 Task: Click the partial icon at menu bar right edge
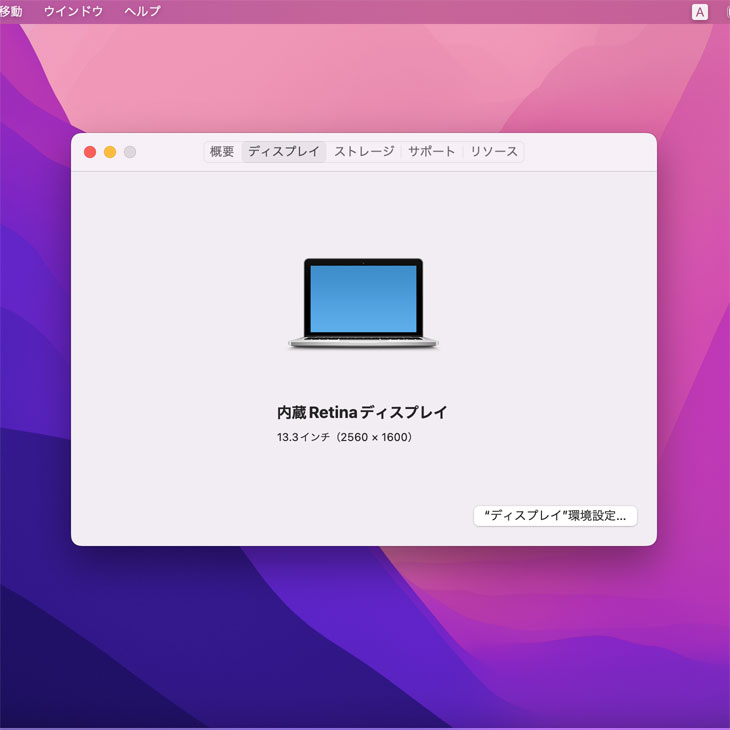click(726, 12)
